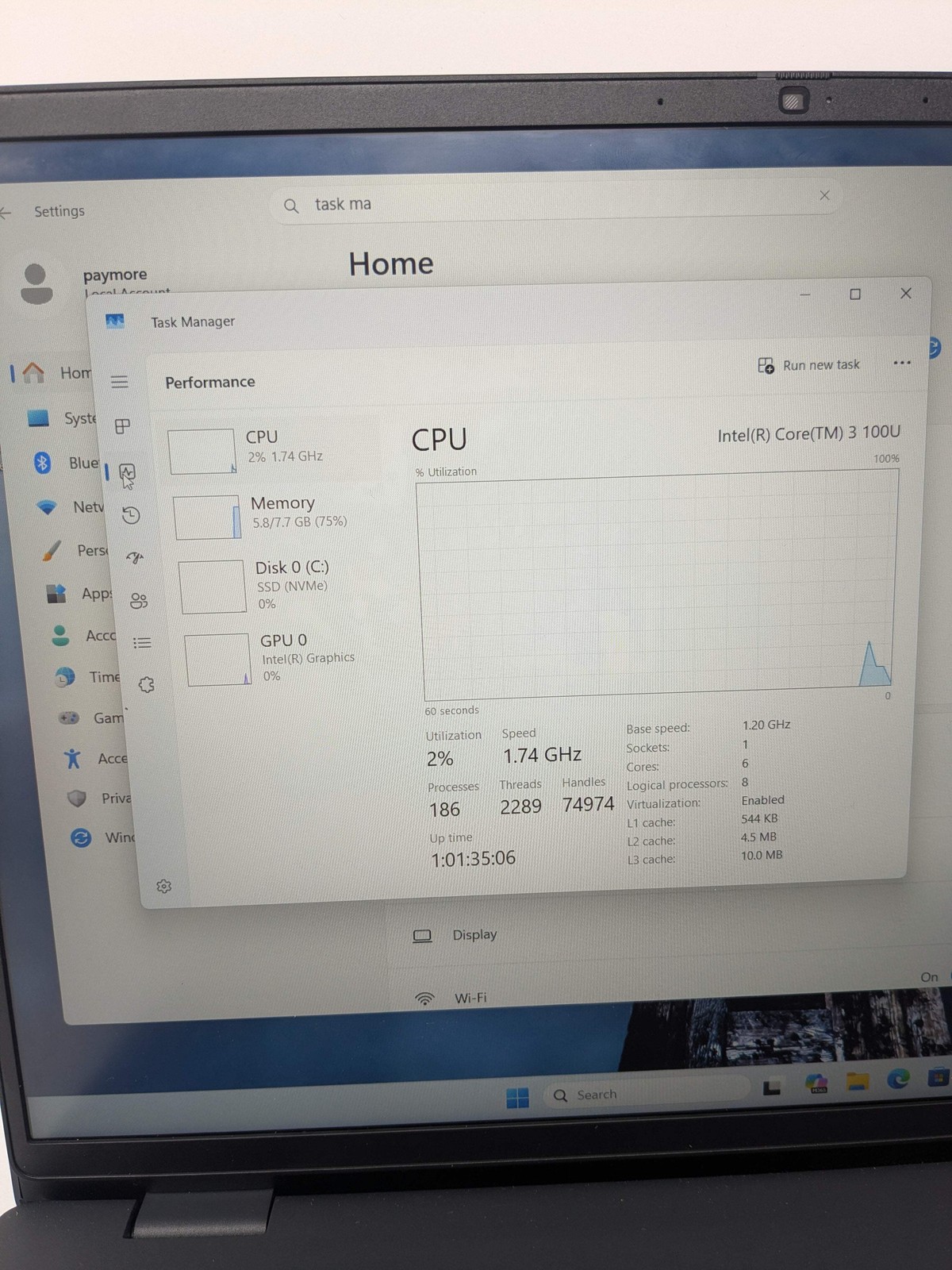
Task: Open Privacy & security in Settings sidebar
Action: (99, 799)
